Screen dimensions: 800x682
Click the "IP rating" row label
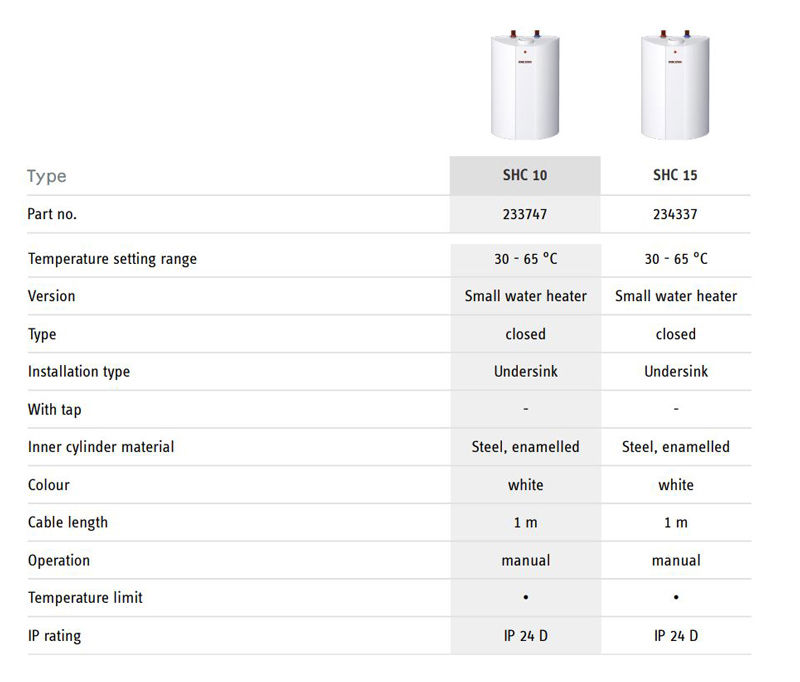pyautogui.click(x=55, y=635)
